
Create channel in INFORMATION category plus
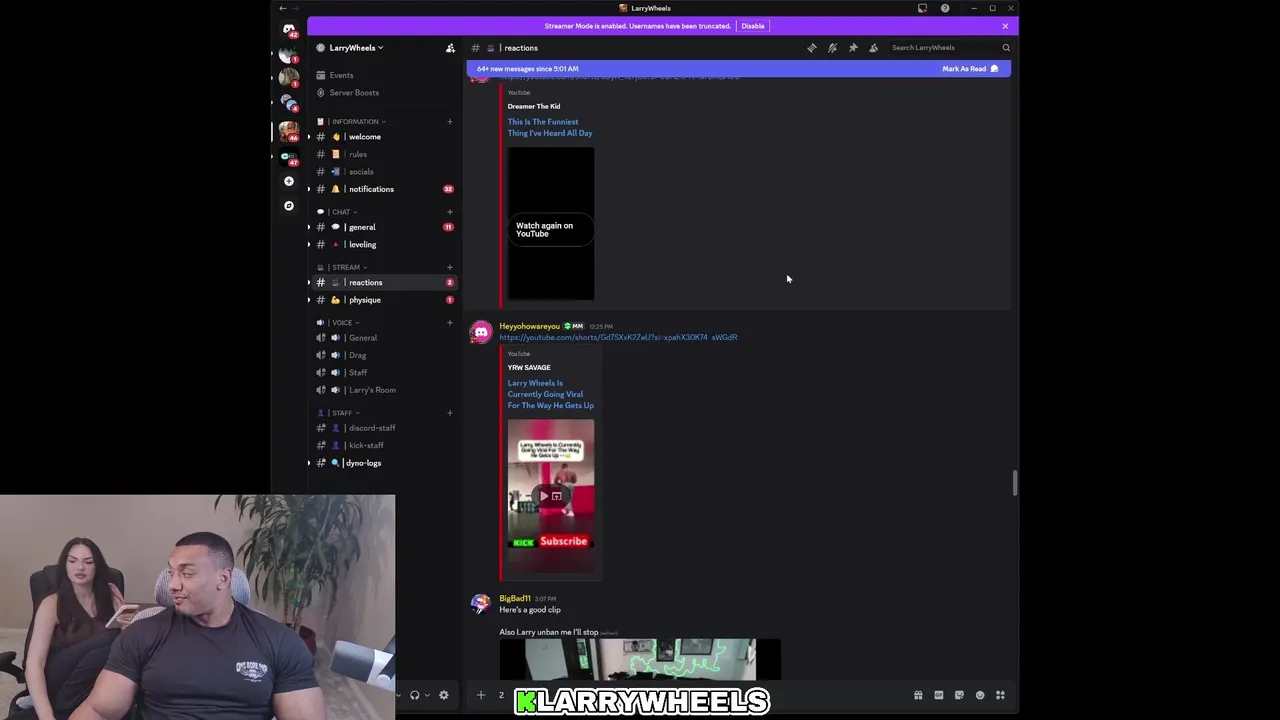[449, 122]
